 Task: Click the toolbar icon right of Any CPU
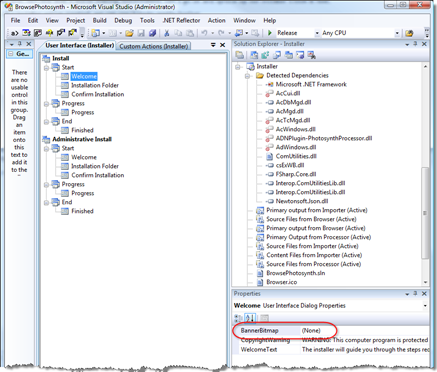[409, 33]
